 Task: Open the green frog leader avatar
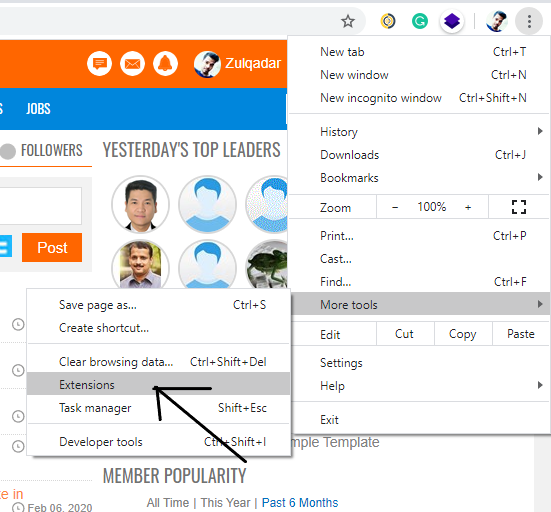(267, 264)
